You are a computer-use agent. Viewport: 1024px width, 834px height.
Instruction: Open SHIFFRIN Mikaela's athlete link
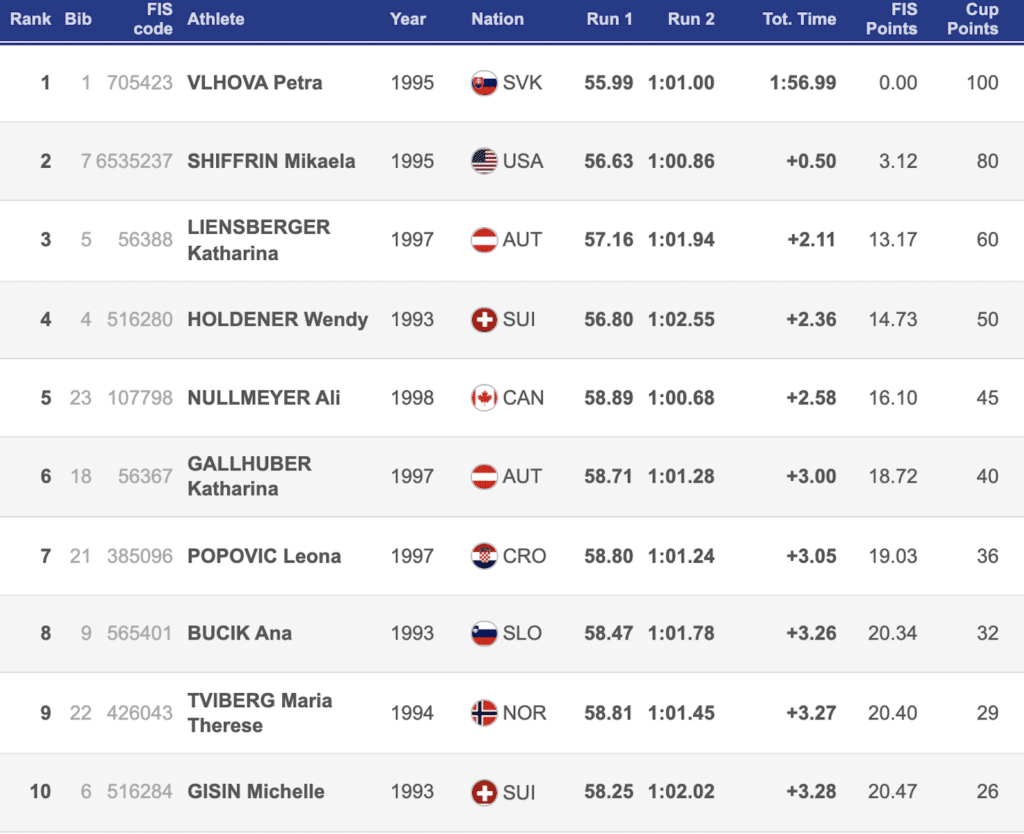271,161
